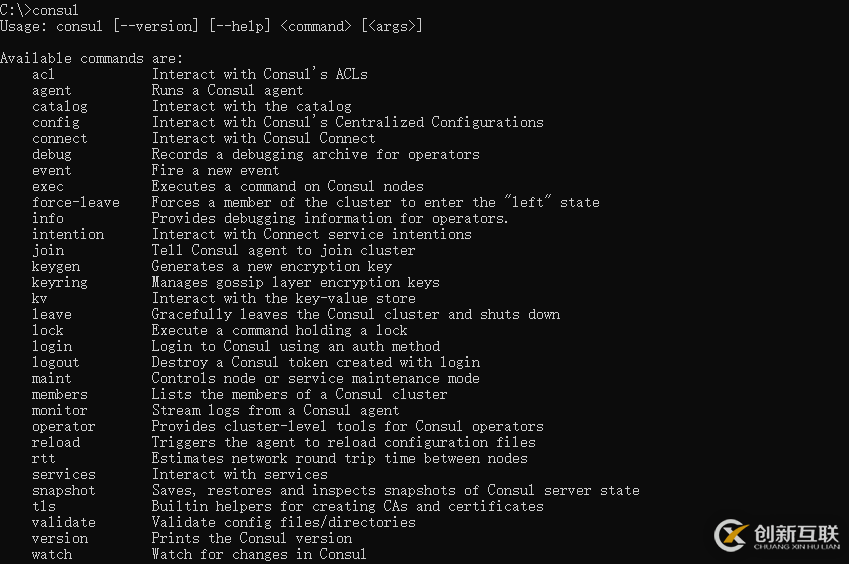
Task: Select the 'connect' command text
Action: click(x=60, y=138)
